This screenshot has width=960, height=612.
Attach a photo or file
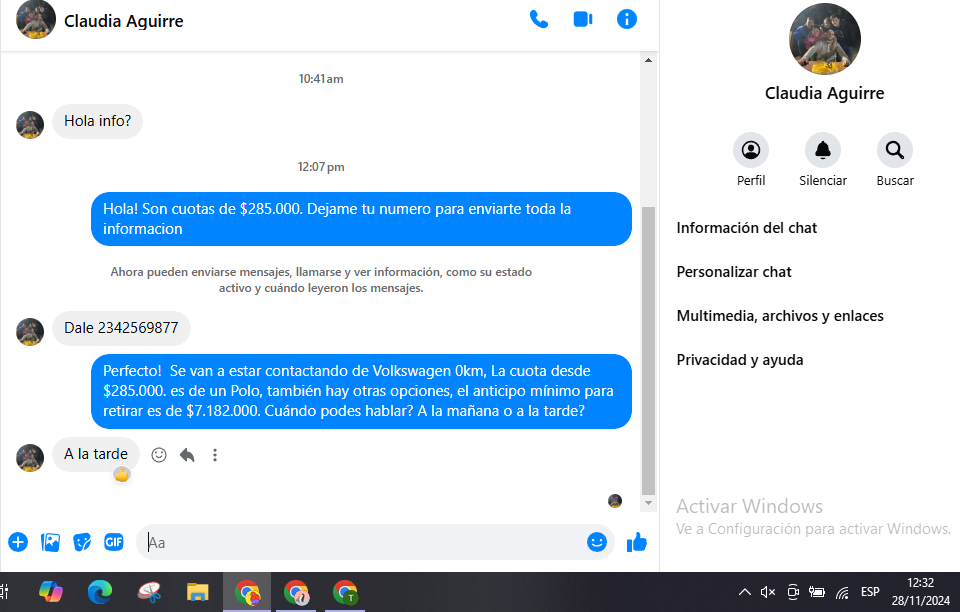(50, 542)
